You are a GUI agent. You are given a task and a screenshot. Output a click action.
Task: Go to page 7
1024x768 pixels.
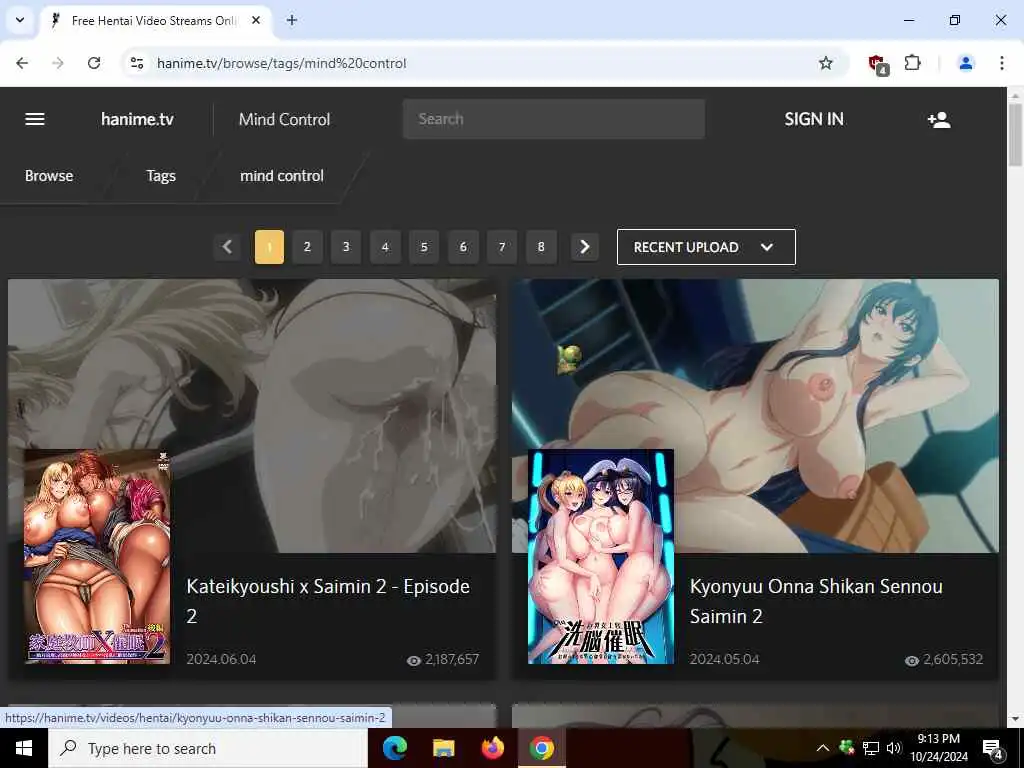click(502, 247)
